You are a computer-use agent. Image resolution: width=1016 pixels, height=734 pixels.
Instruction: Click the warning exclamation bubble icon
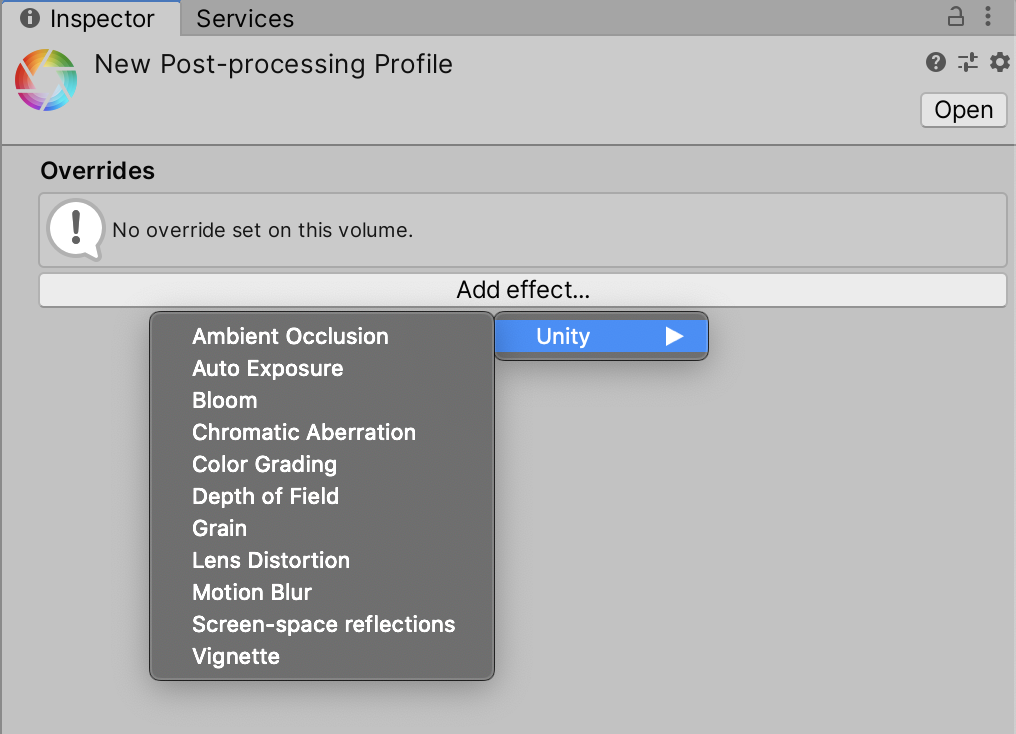[76, 229]
